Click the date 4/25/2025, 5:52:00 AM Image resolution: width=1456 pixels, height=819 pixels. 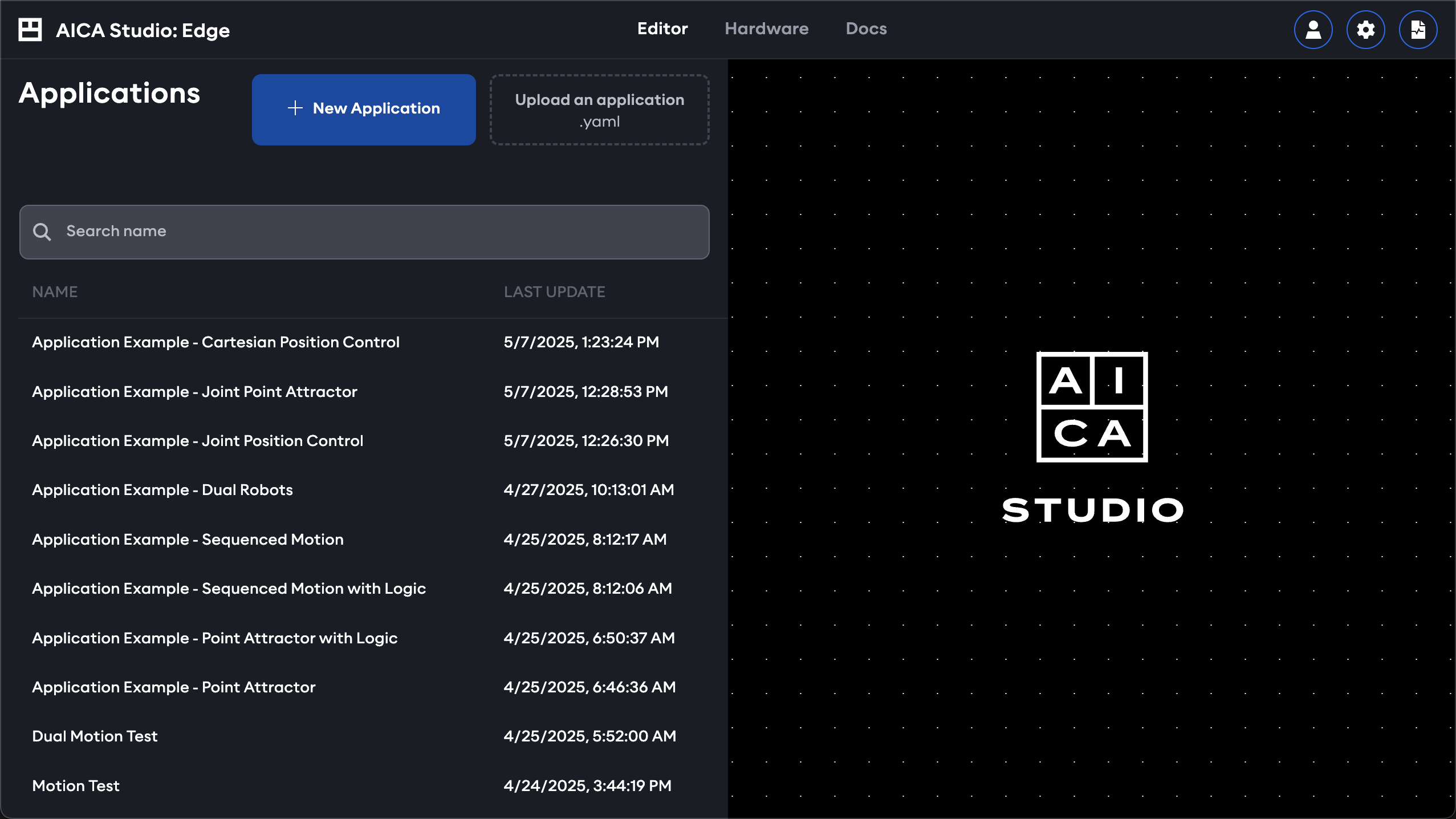[589, 736]
